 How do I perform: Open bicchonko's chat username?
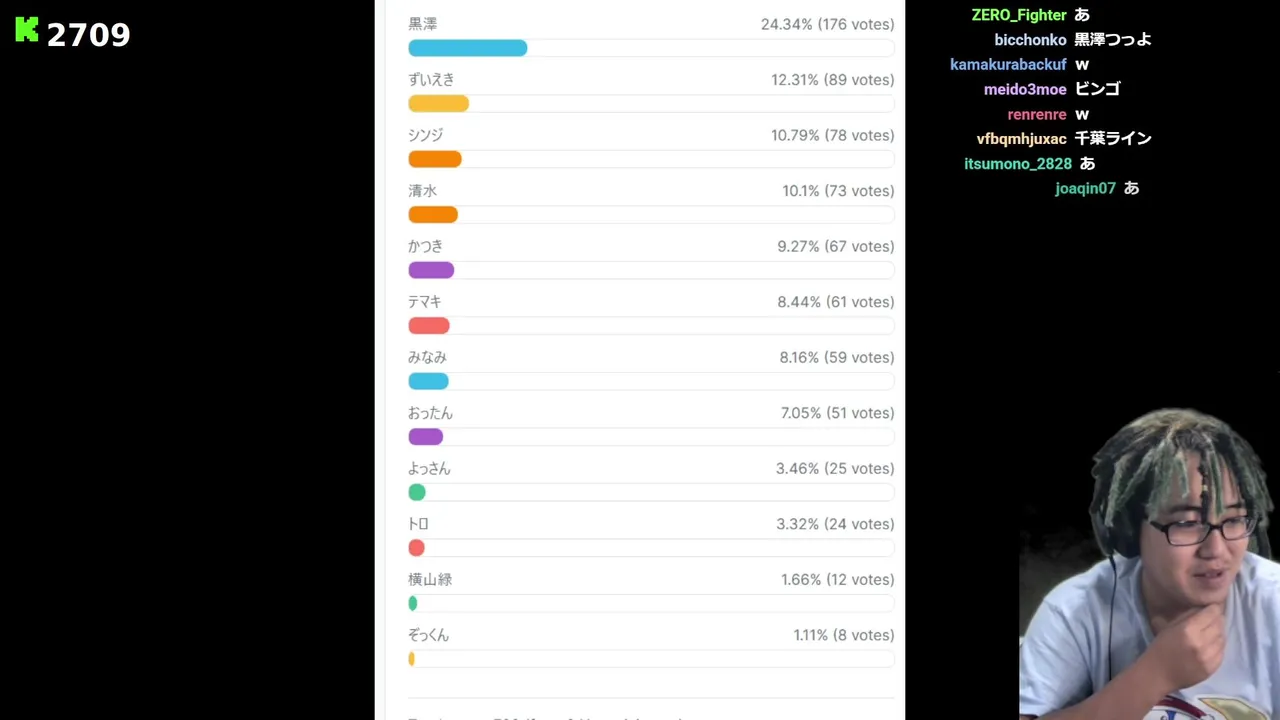1030,40
